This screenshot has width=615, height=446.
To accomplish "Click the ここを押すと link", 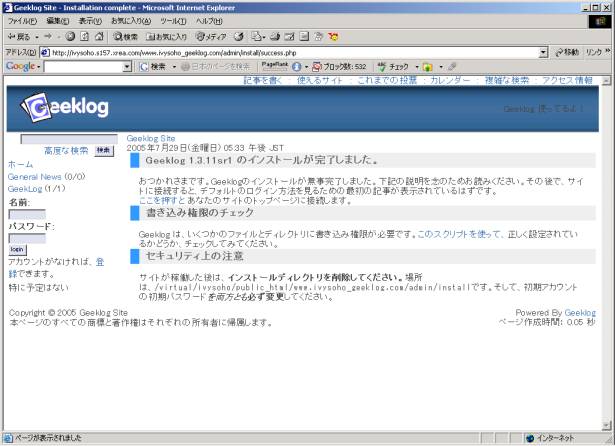I will [x=162, y=200].
